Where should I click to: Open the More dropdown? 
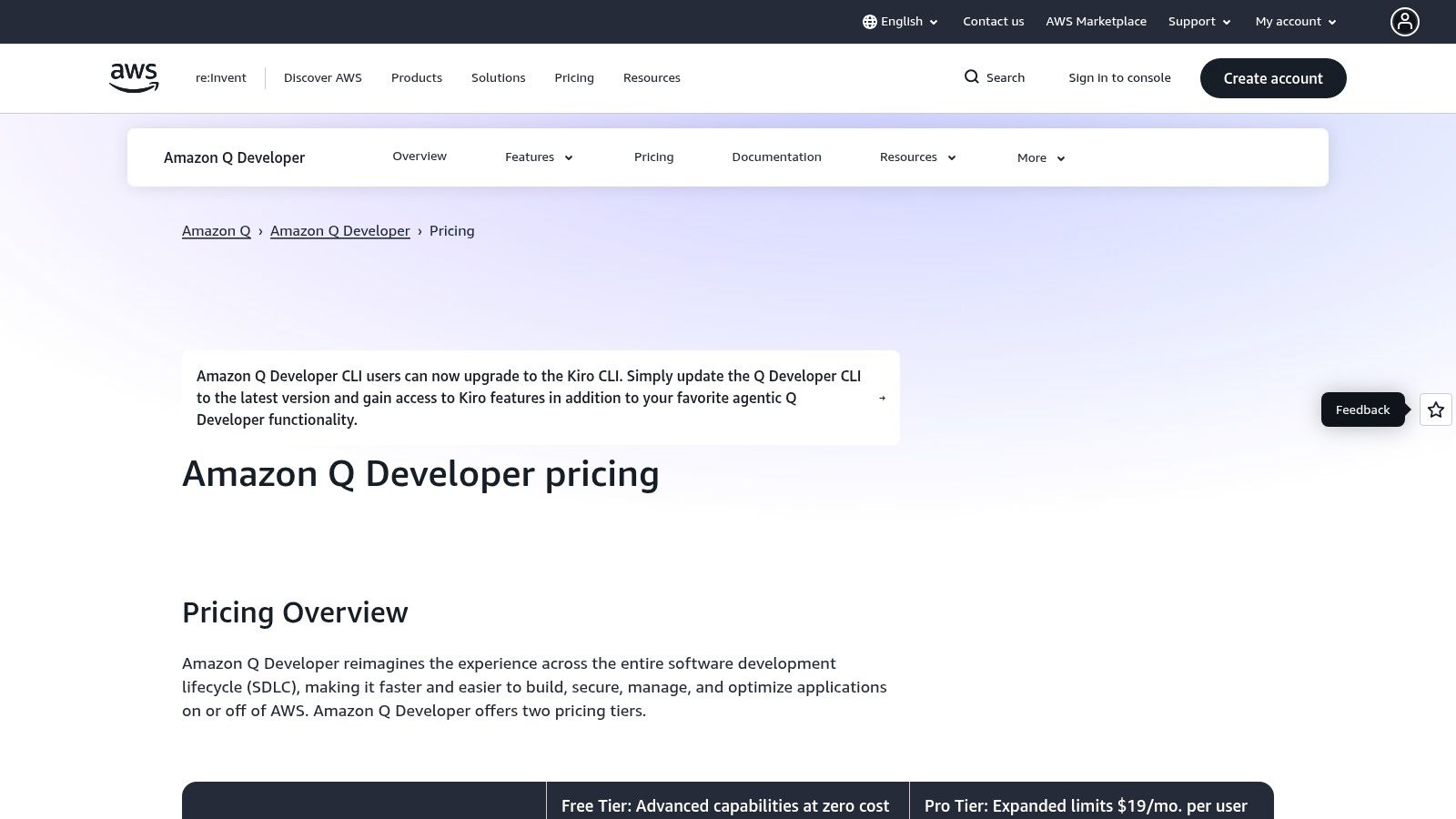click(1040, 157)
